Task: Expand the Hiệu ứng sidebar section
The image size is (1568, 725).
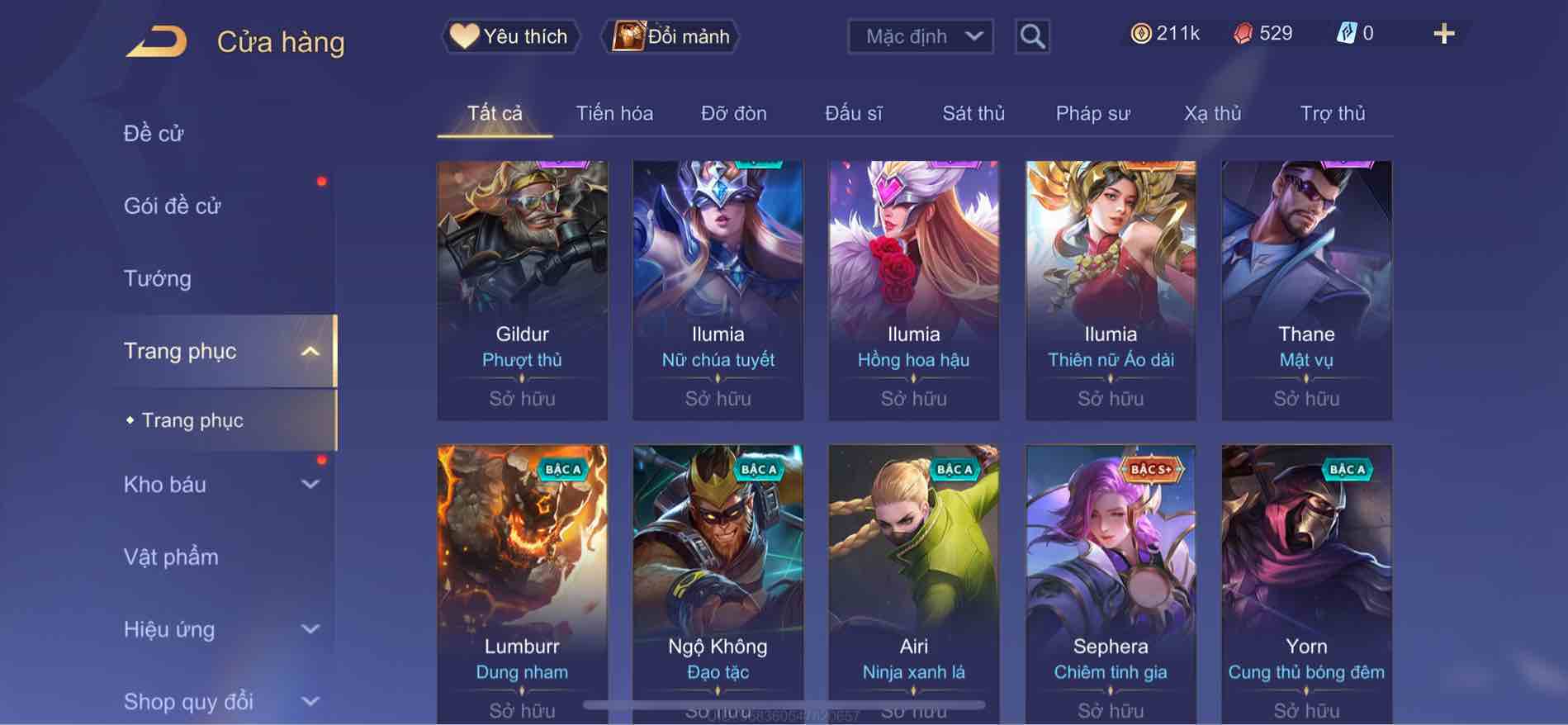Action: pyautogui.click(x=310, y=629)
